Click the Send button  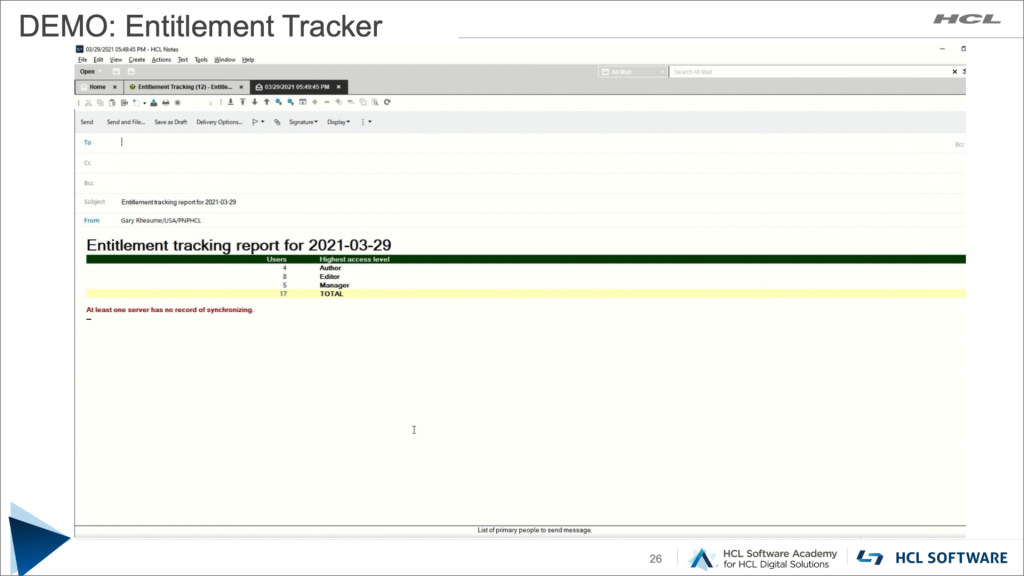pos(87,122)
